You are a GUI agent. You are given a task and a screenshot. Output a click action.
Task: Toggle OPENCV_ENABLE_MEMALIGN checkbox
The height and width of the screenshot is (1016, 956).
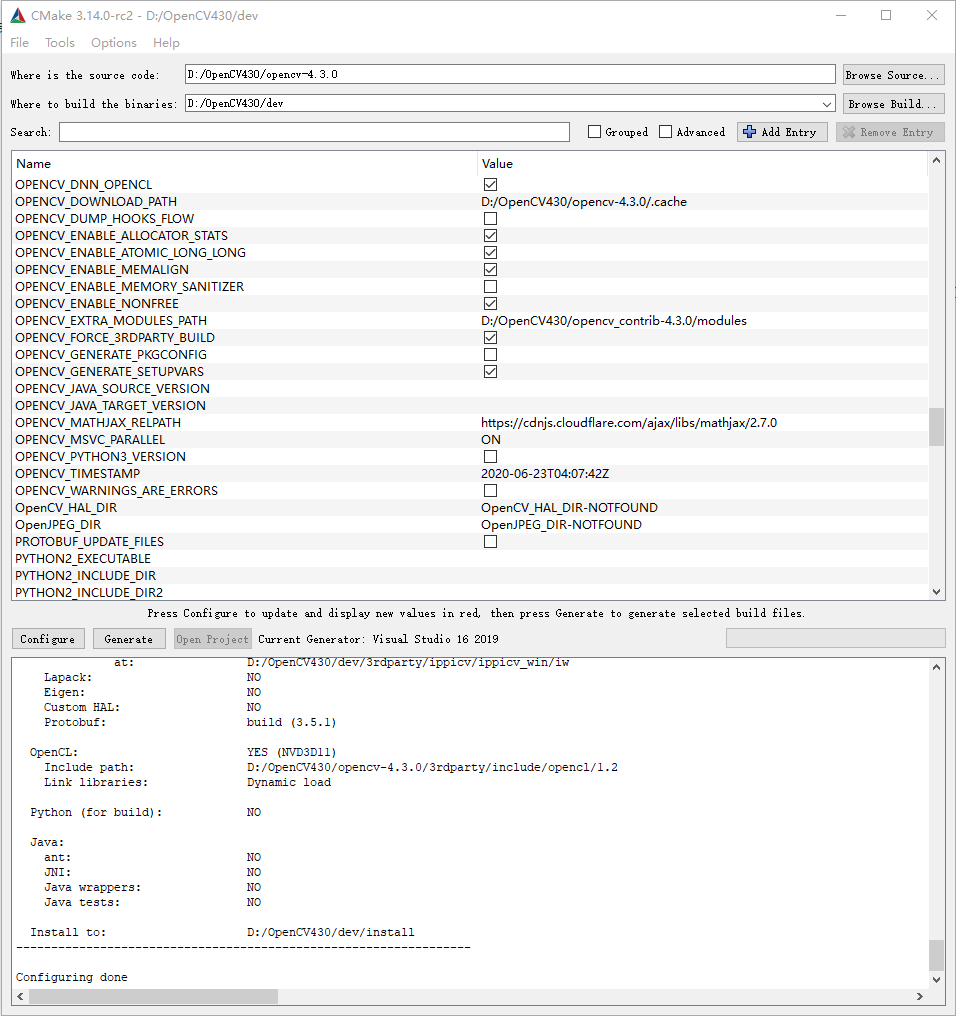click(x=491, y=270)
